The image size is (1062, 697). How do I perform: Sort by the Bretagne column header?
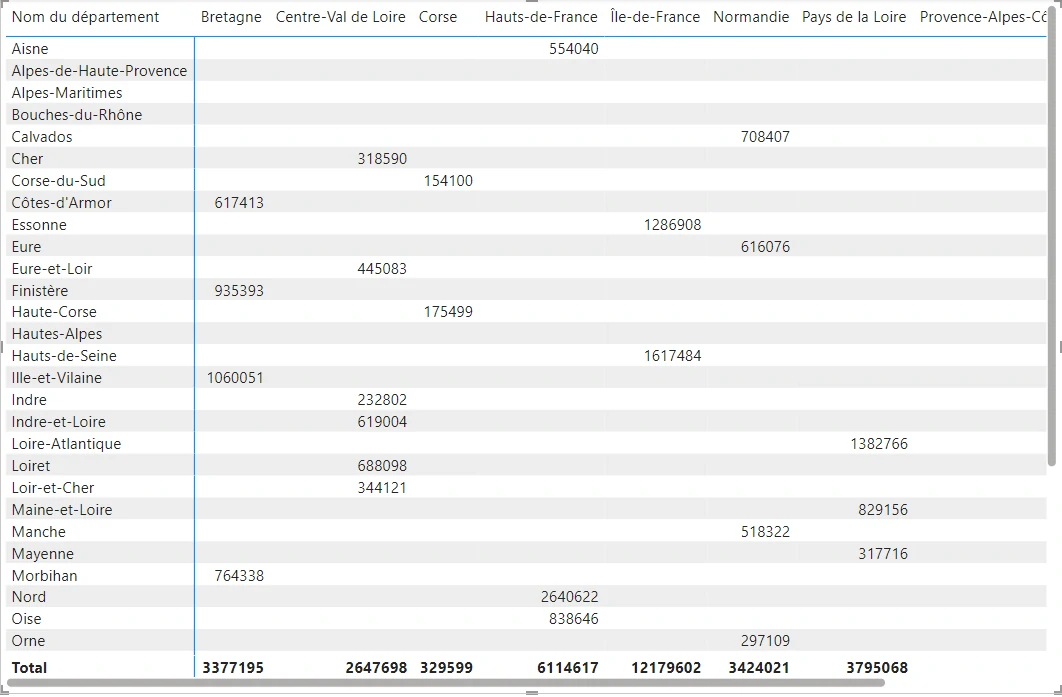click(x=231, y=17)
